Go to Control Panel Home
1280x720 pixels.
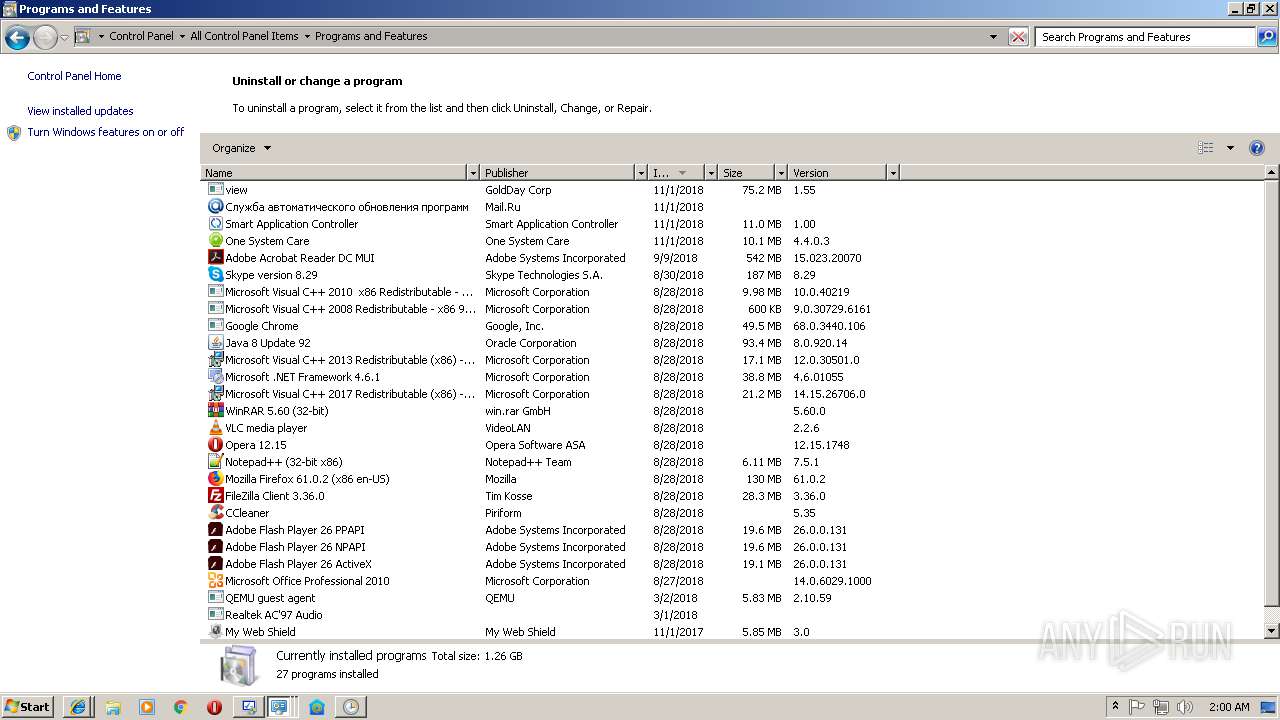[74, 76]
